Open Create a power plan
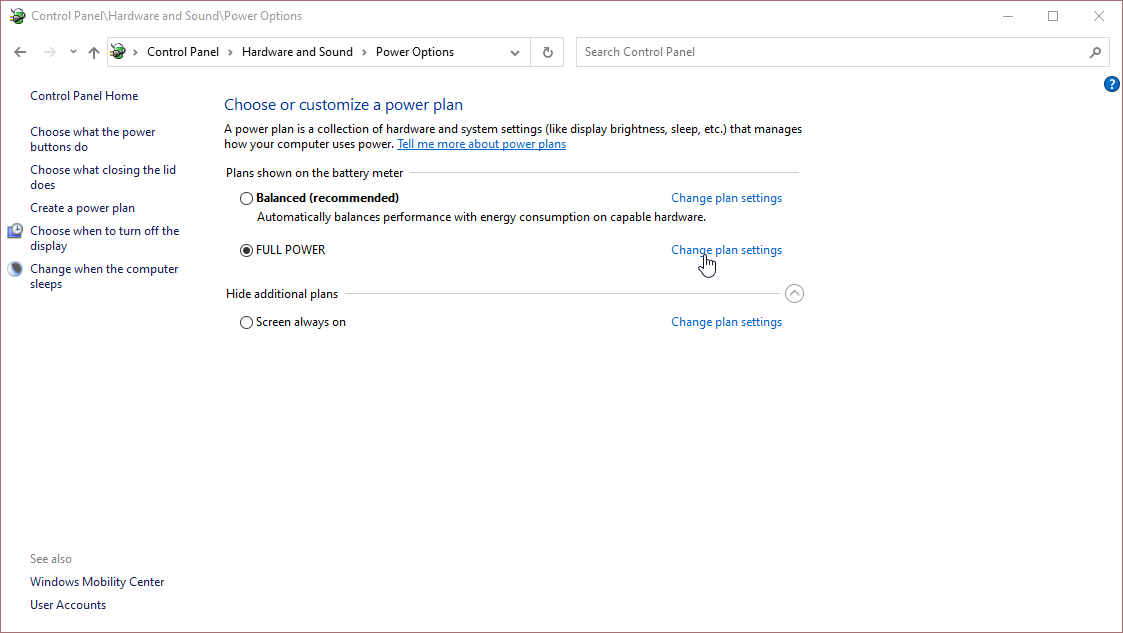This screenshot has width=1123, height=633. (x=82, y=208)
